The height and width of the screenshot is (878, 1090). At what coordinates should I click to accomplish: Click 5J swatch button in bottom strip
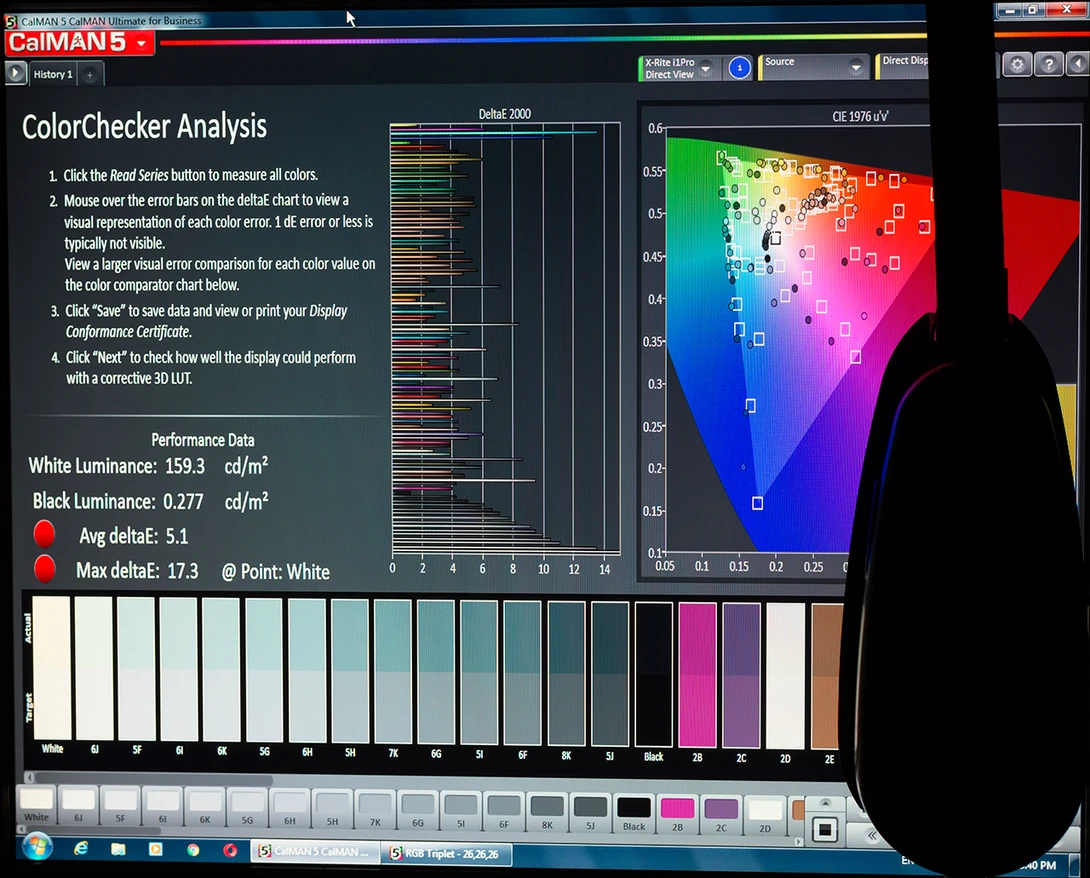coord(590,814)
